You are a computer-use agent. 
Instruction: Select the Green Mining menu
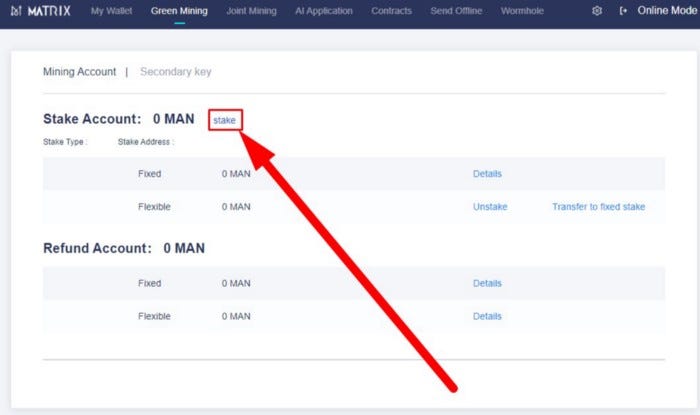(179, 11)
